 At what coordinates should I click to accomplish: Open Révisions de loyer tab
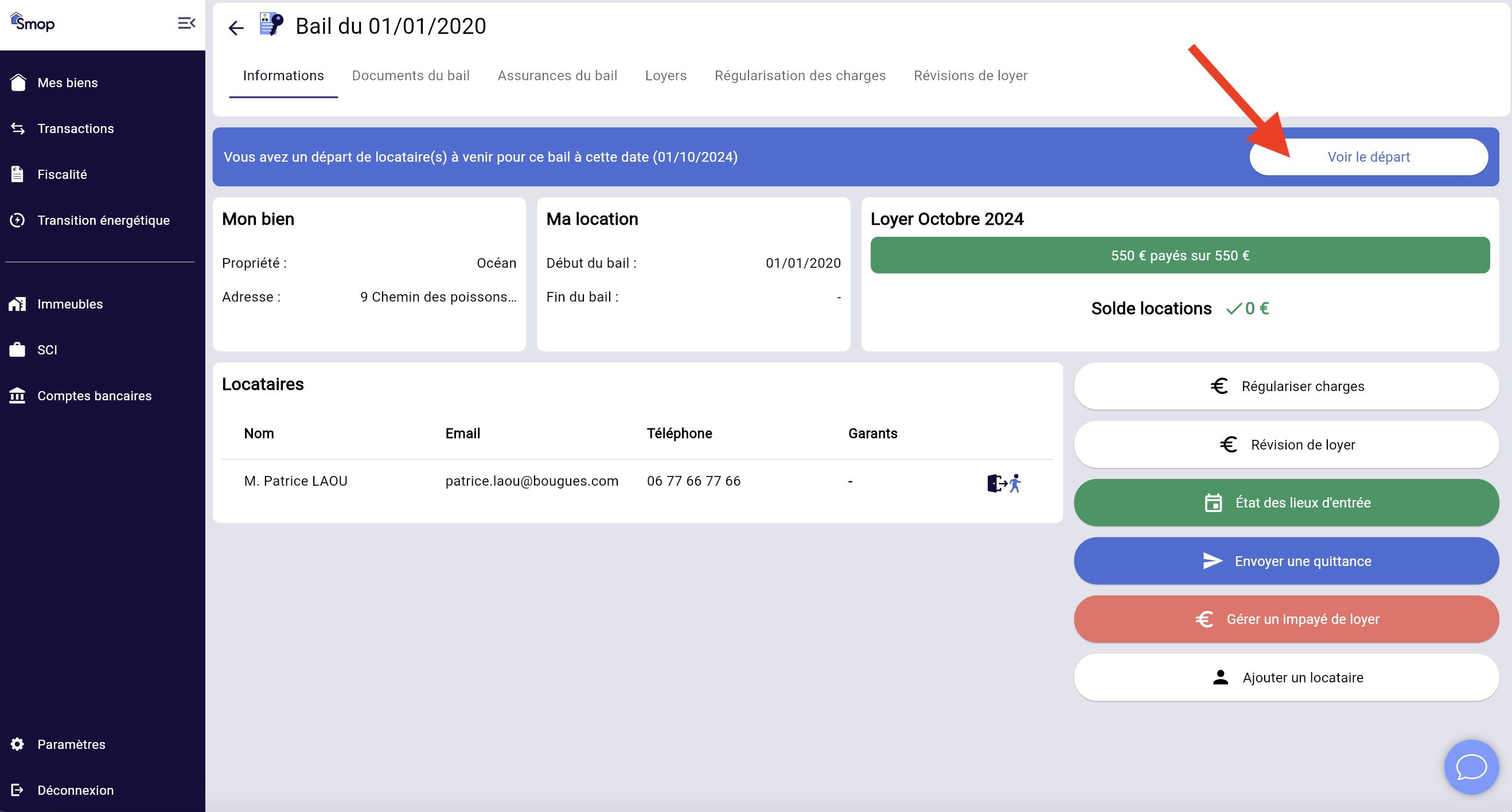click(x=971, y=76)
